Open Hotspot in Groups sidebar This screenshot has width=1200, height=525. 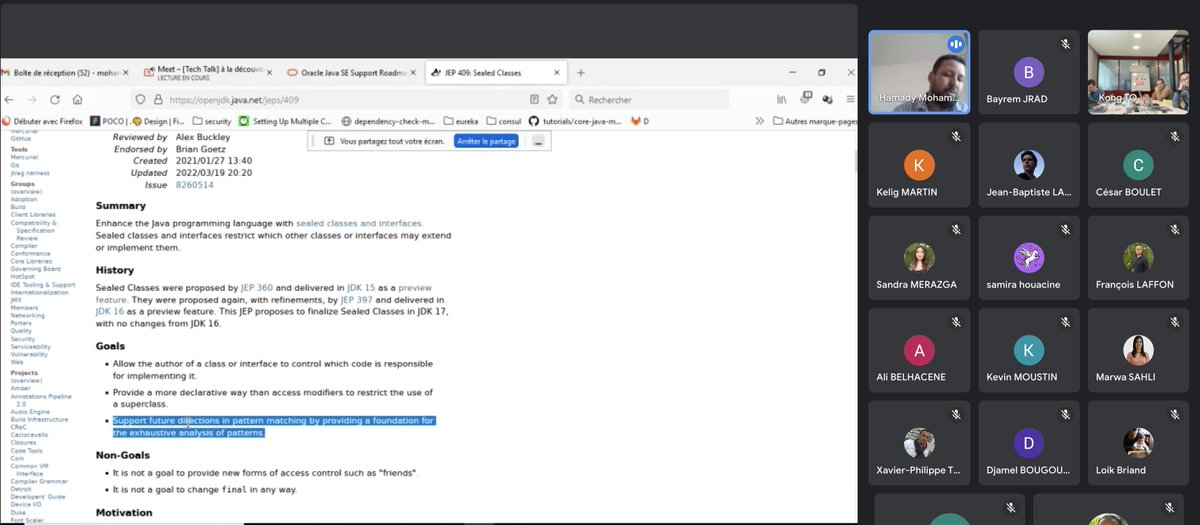point(22,276)
